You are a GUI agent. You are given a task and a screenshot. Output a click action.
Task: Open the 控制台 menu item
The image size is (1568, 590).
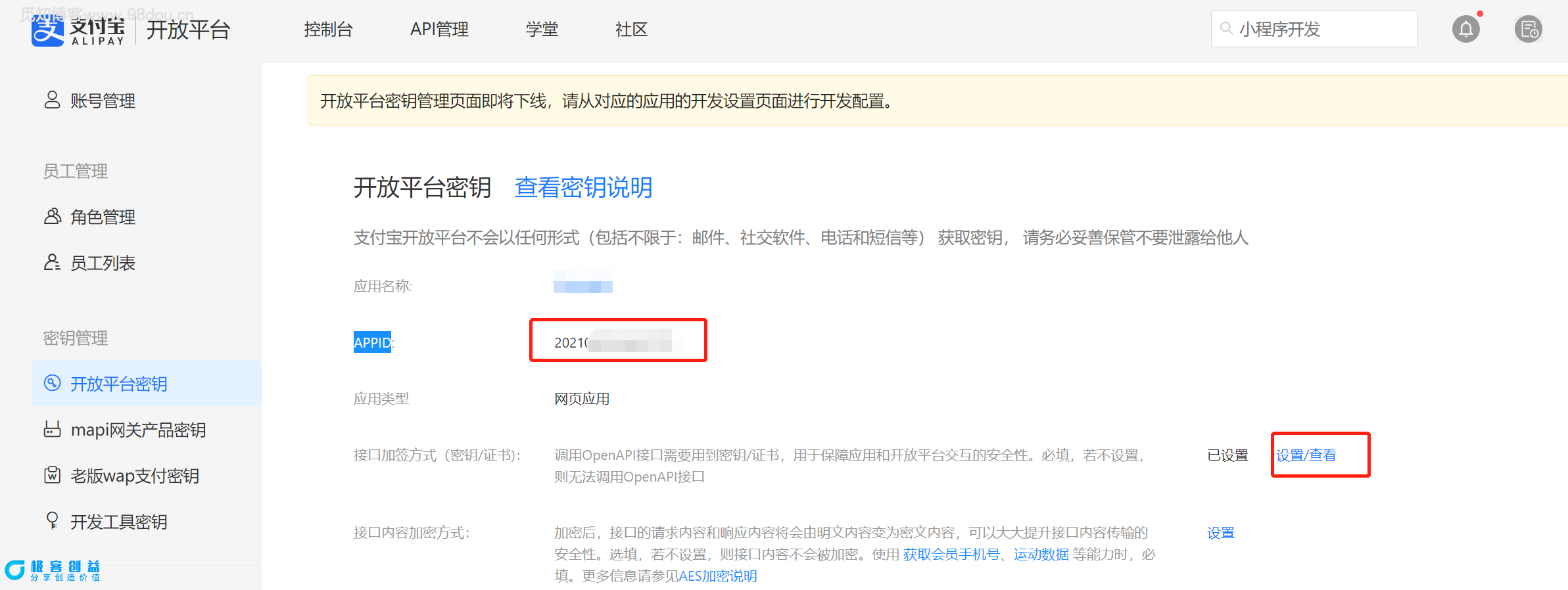click(x=328, y=30)
